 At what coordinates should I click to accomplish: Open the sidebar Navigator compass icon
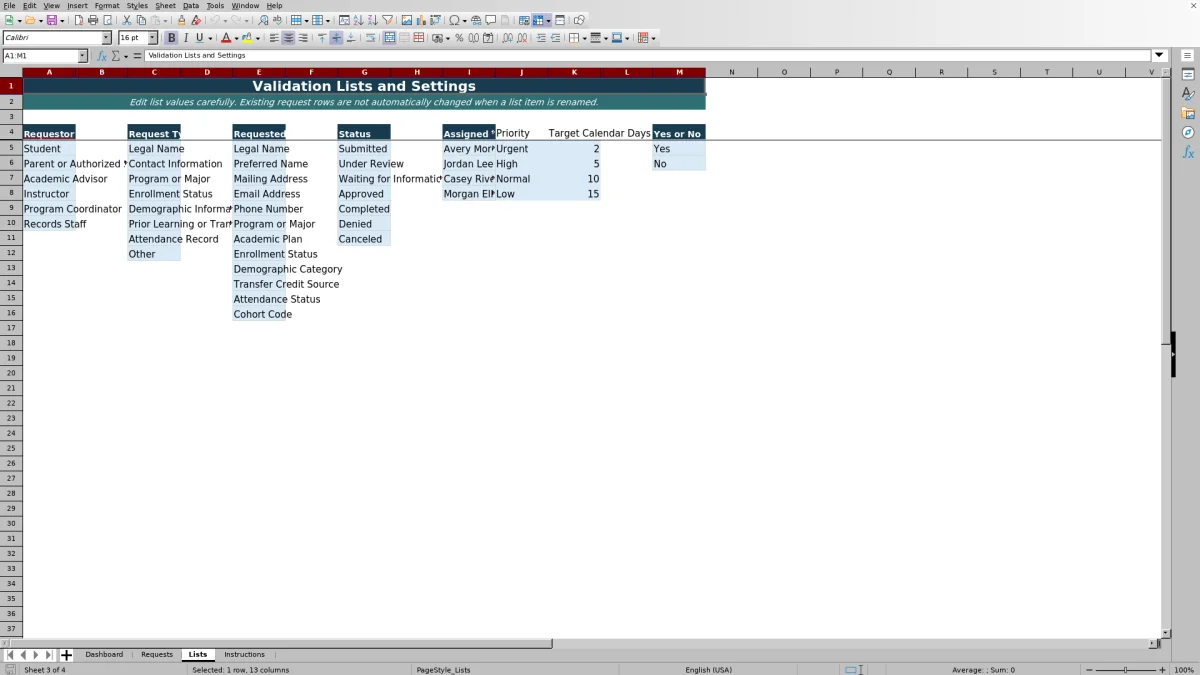click(x=1188, y=132)
